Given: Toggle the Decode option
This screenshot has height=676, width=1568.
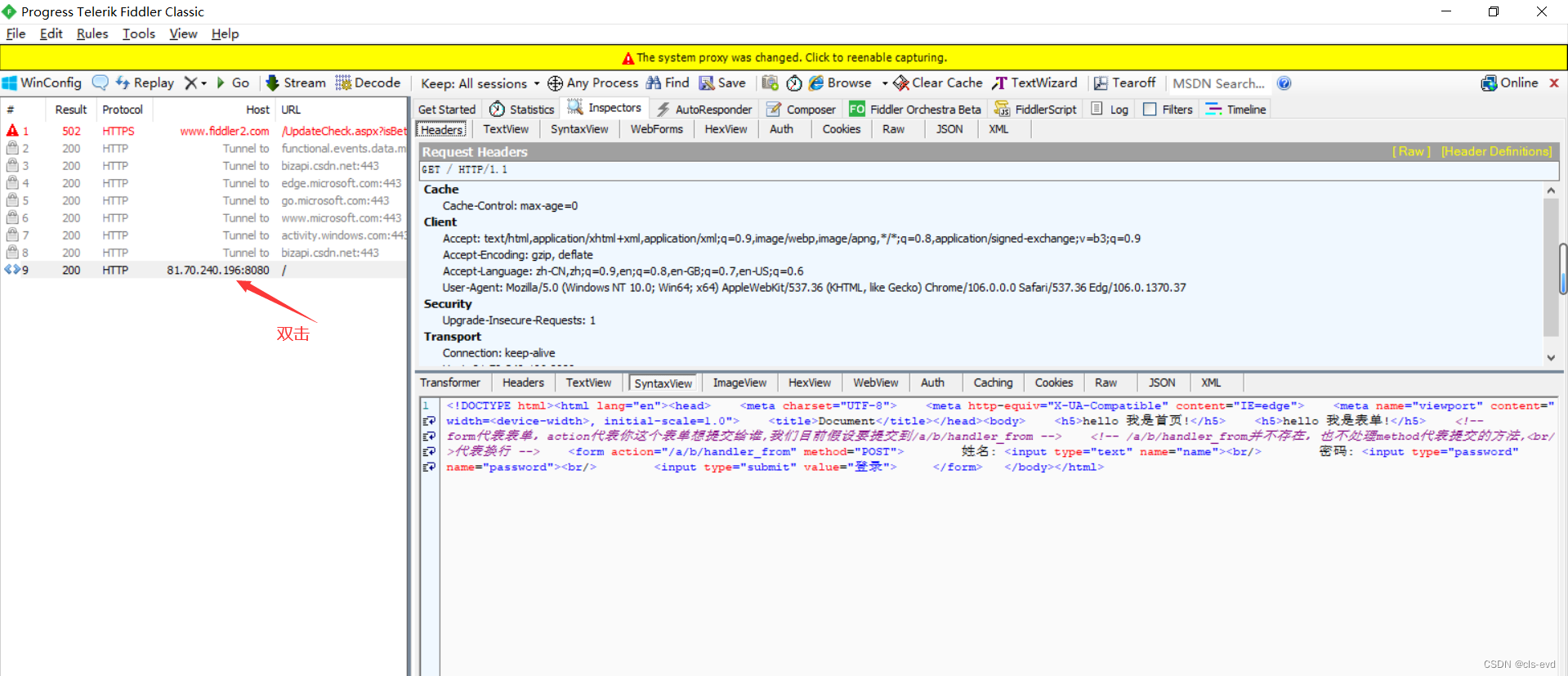Looking at the screenshot, I should [368, 83].
